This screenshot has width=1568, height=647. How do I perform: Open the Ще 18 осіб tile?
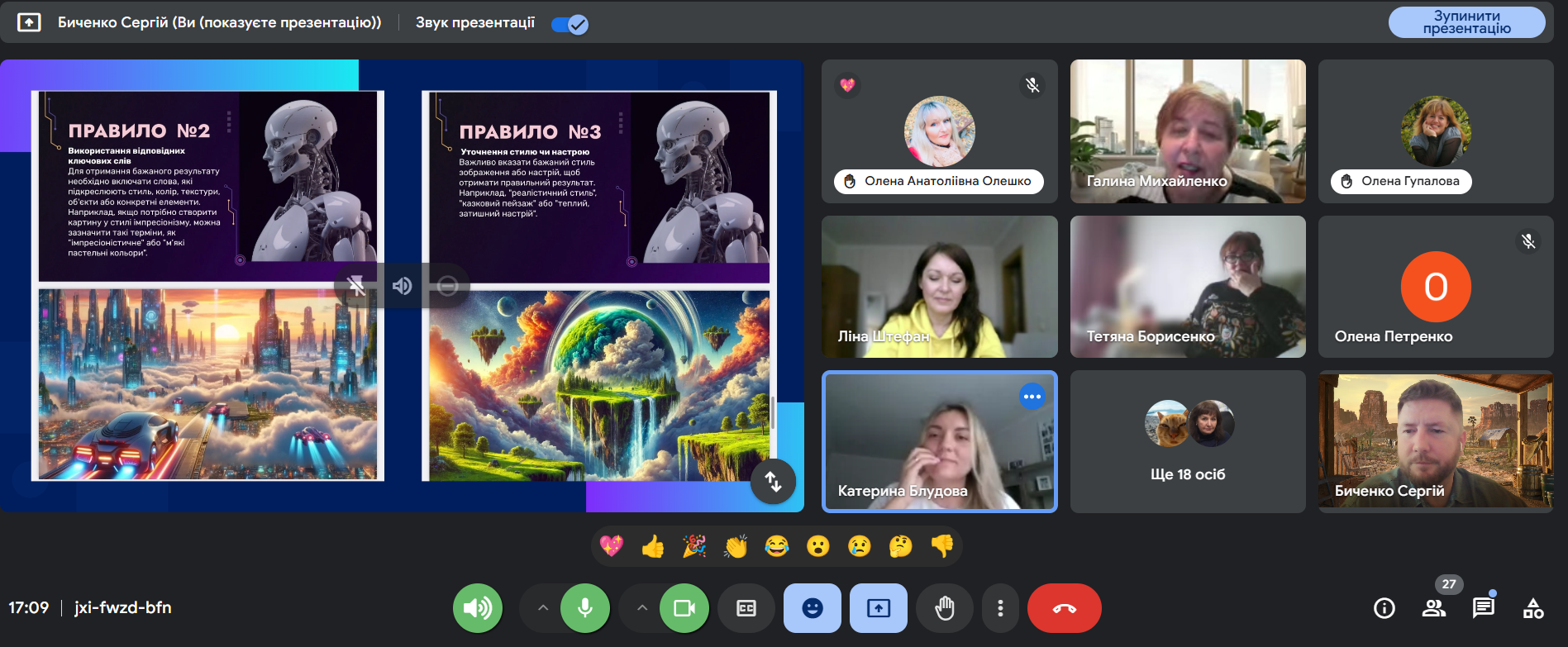coord(1188,441)
